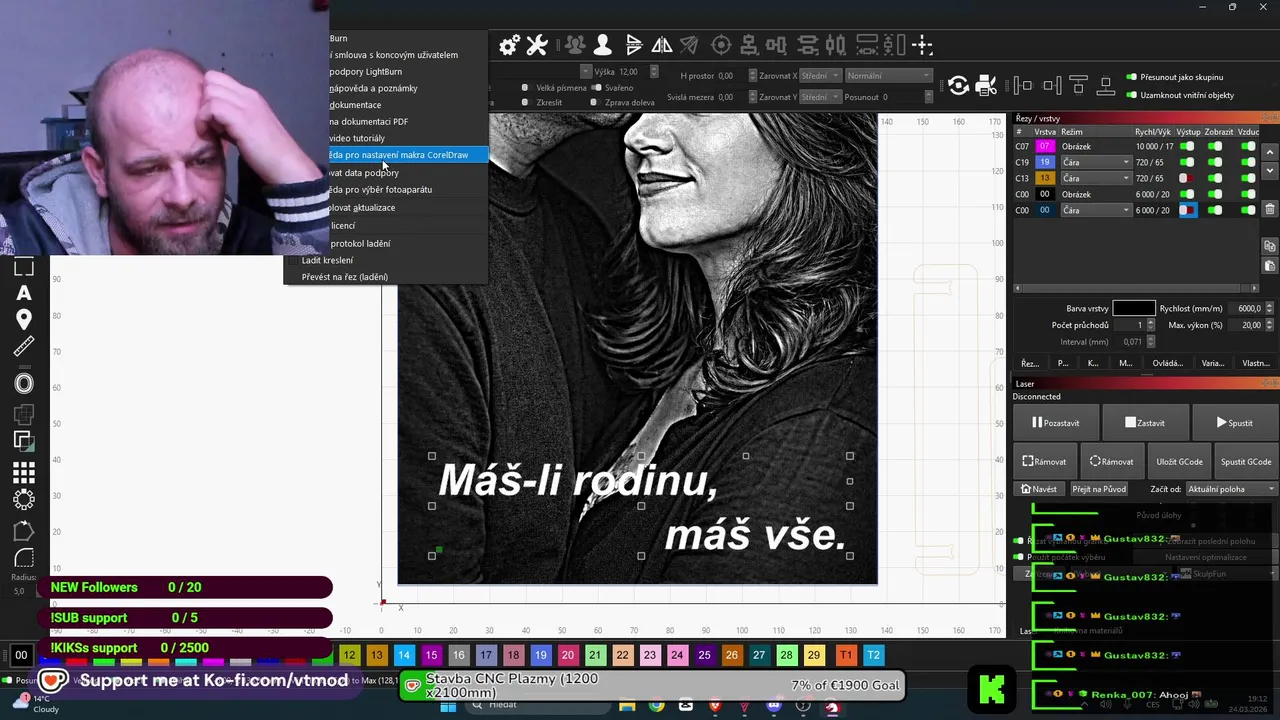Click the Posunout offset input field
Screen dimensions: 1280x720
pyautogui.click(x=905, y=97)
